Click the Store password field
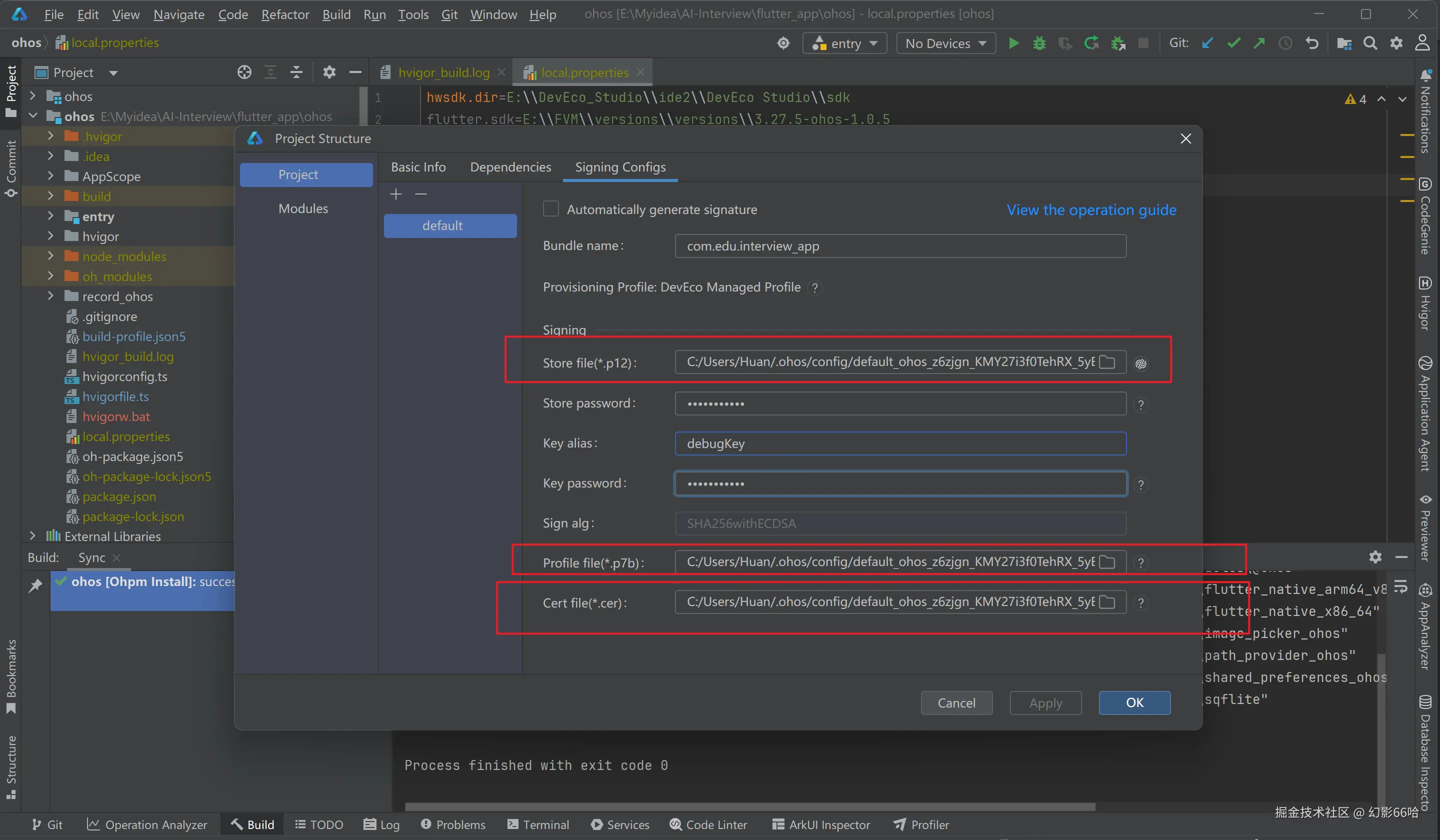This screenshot has height=840, width=1440. tap(900, 403)
